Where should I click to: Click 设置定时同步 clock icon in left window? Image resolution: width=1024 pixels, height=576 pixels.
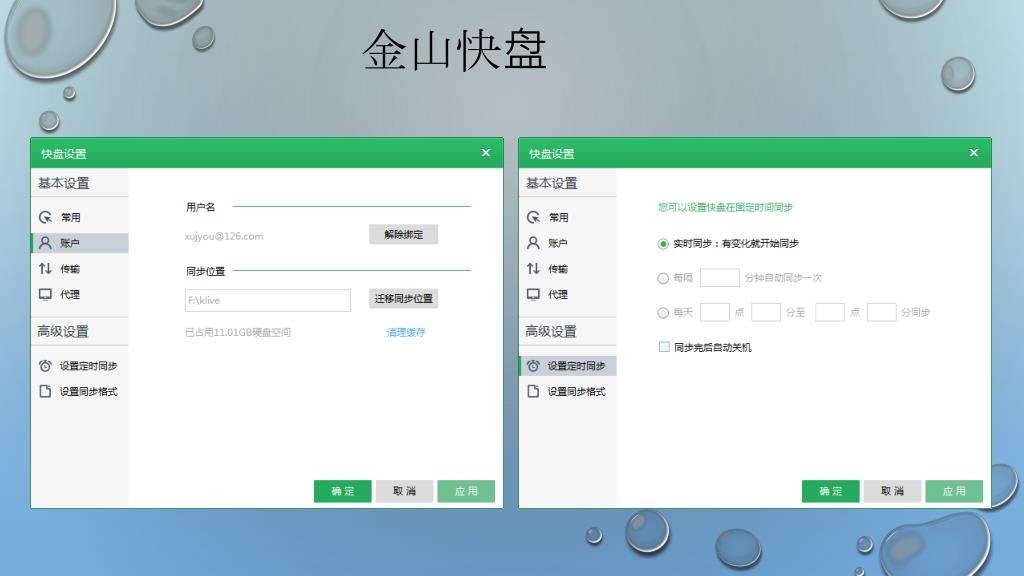[45, 366]
